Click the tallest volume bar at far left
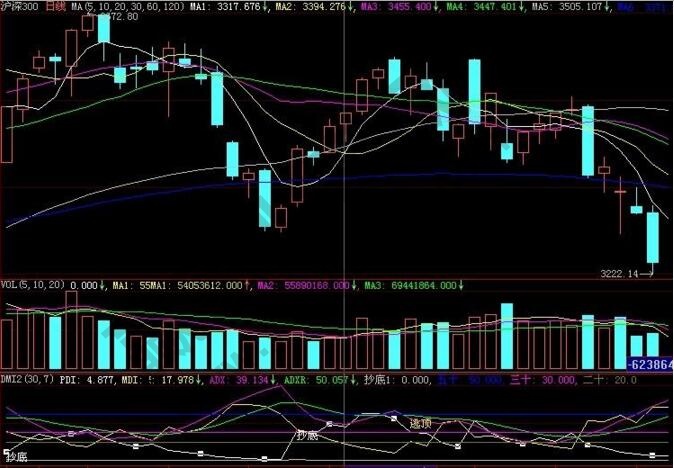 click(71, 330)
